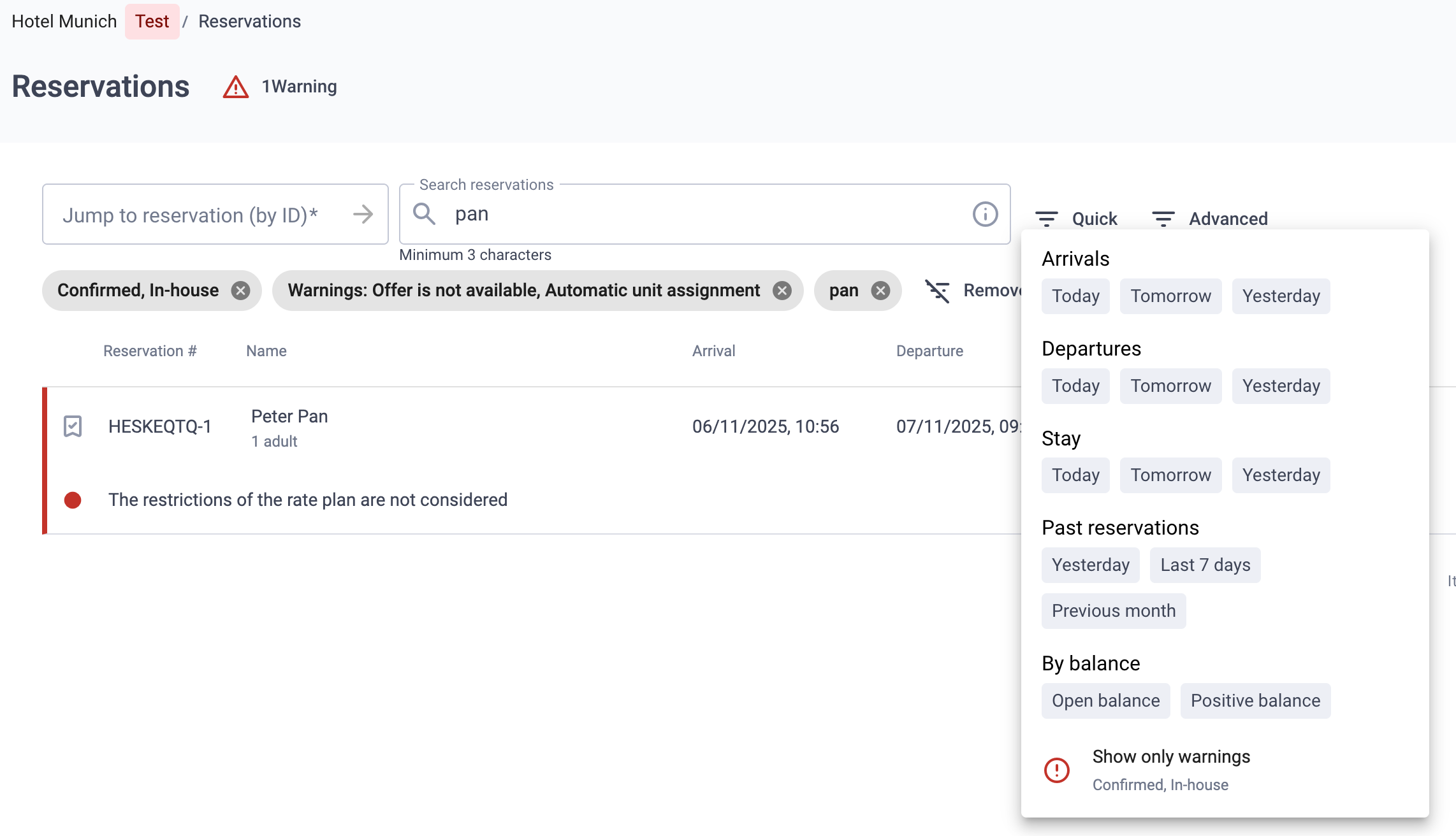The width and height of the screenshot is (1456, 836).
Task: Open the Hotel Munich breadcrumb
Action: [64, 21]
